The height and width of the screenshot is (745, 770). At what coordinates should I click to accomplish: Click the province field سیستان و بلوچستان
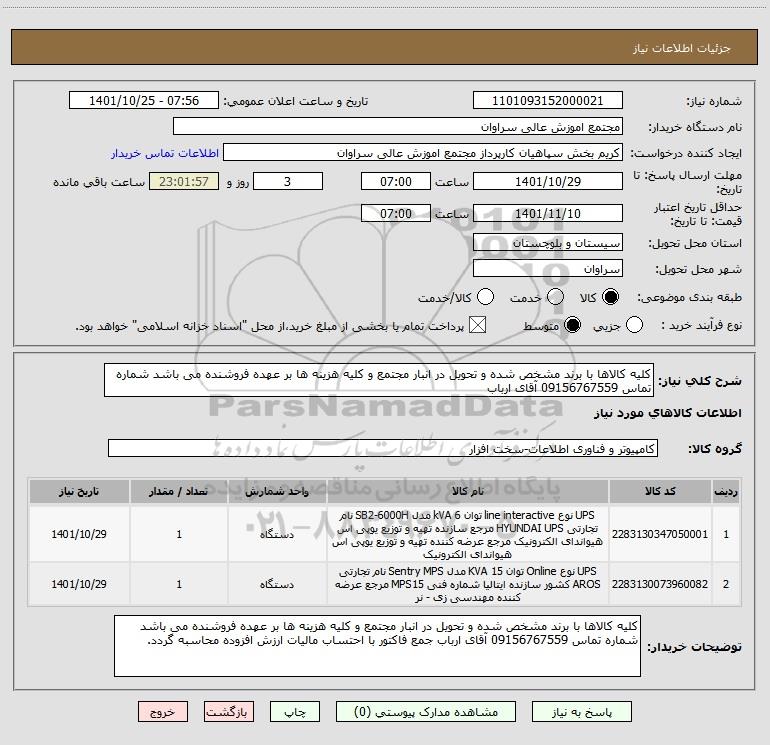[x=548, y=243]
